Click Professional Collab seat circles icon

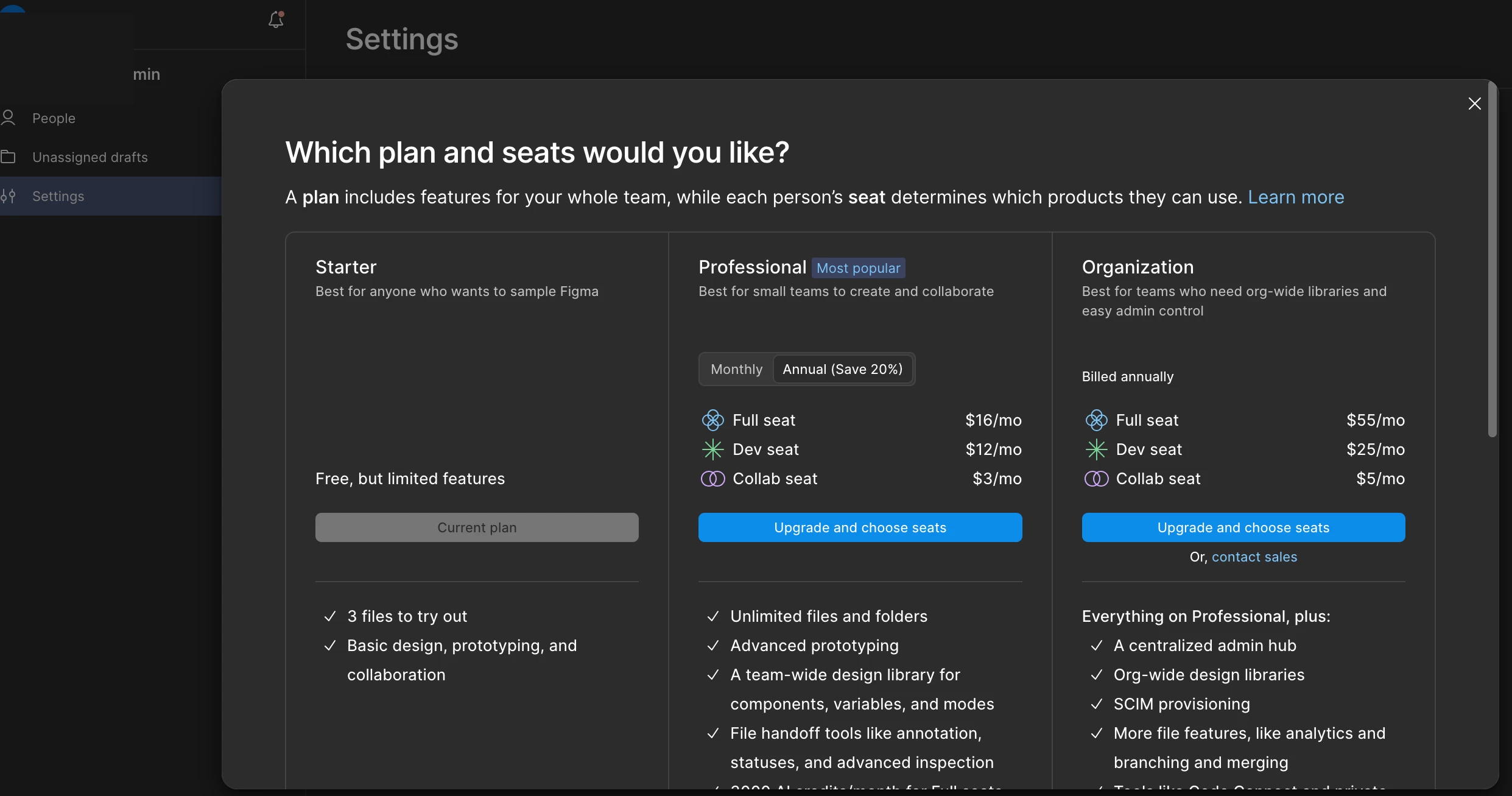point(712,479)
